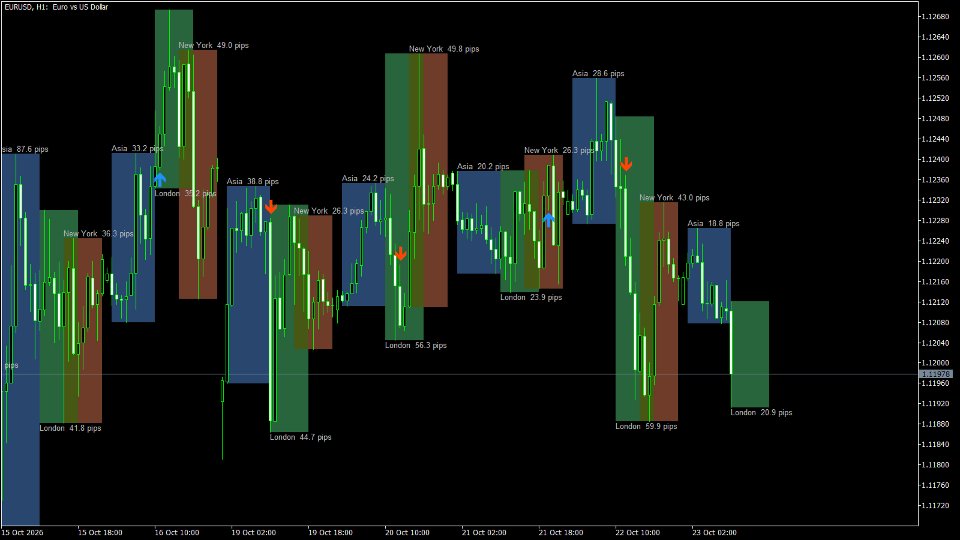The height and width of the screenshot is (540, 960).
Task: Click the current price tag 1.11978 on axis
Action: coord(936,374)
